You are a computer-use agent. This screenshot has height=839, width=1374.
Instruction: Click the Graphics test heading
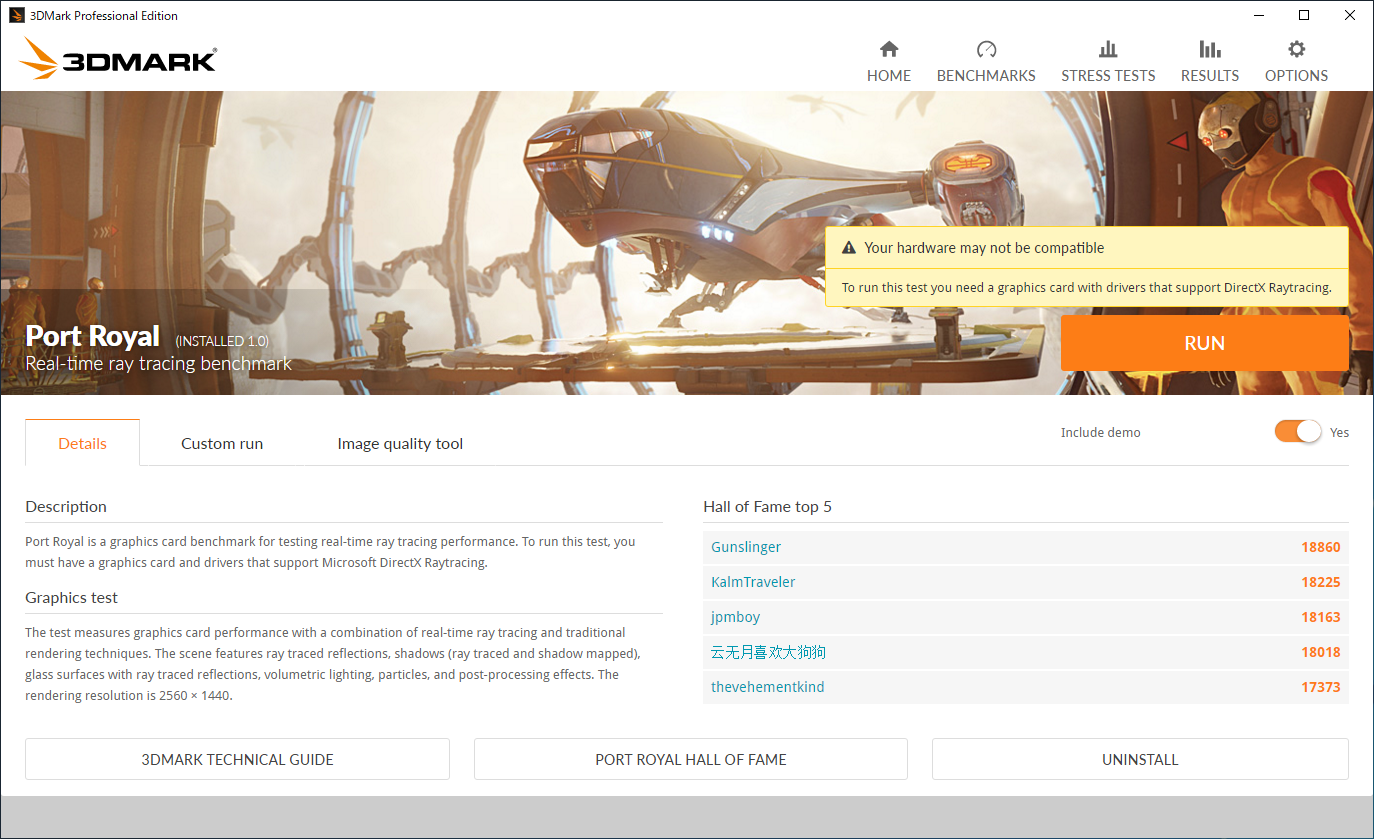tap(71, 597)
